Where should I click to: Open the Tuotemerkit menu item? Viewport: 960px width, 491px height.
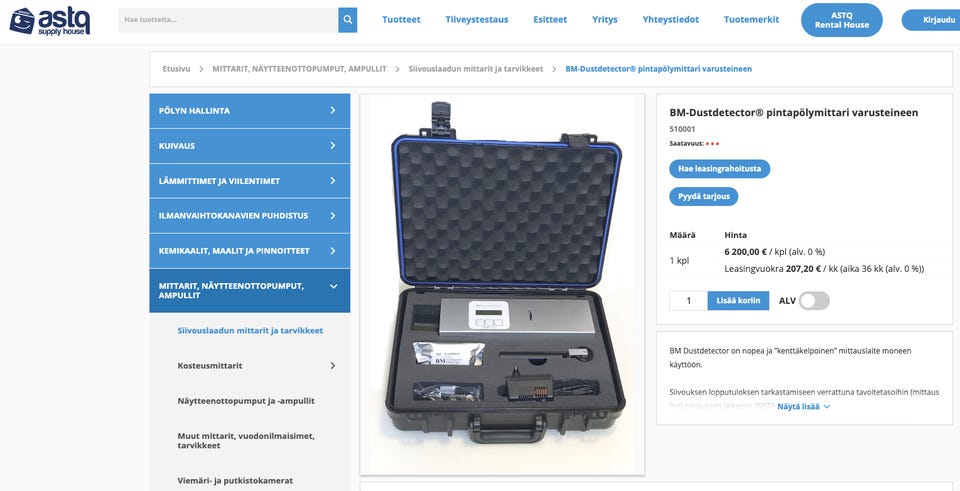click(x=751, y=20)
